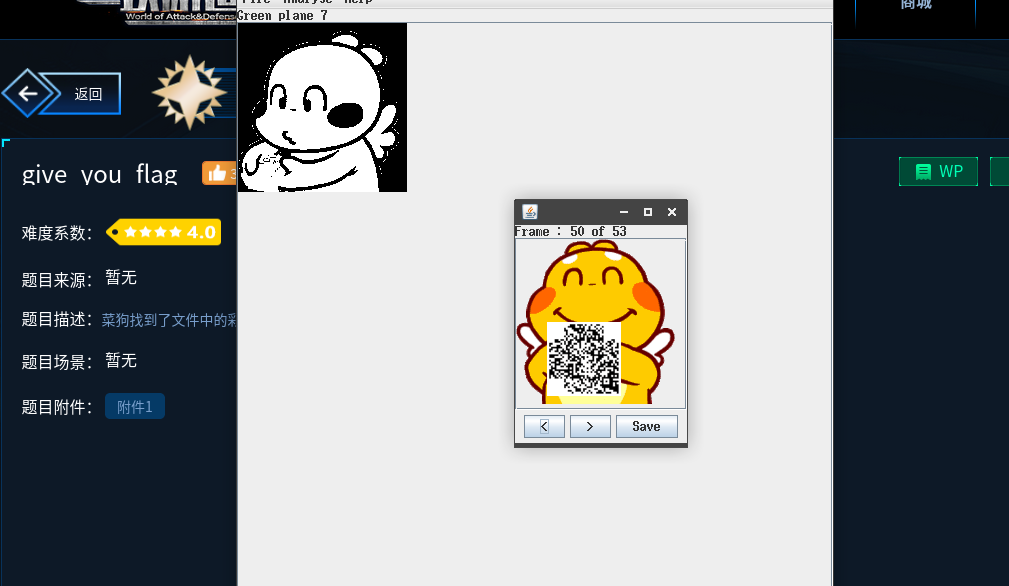Click the thumbs-up like icon
Viewport: 1009px width, 586px height.
(217, 173)
